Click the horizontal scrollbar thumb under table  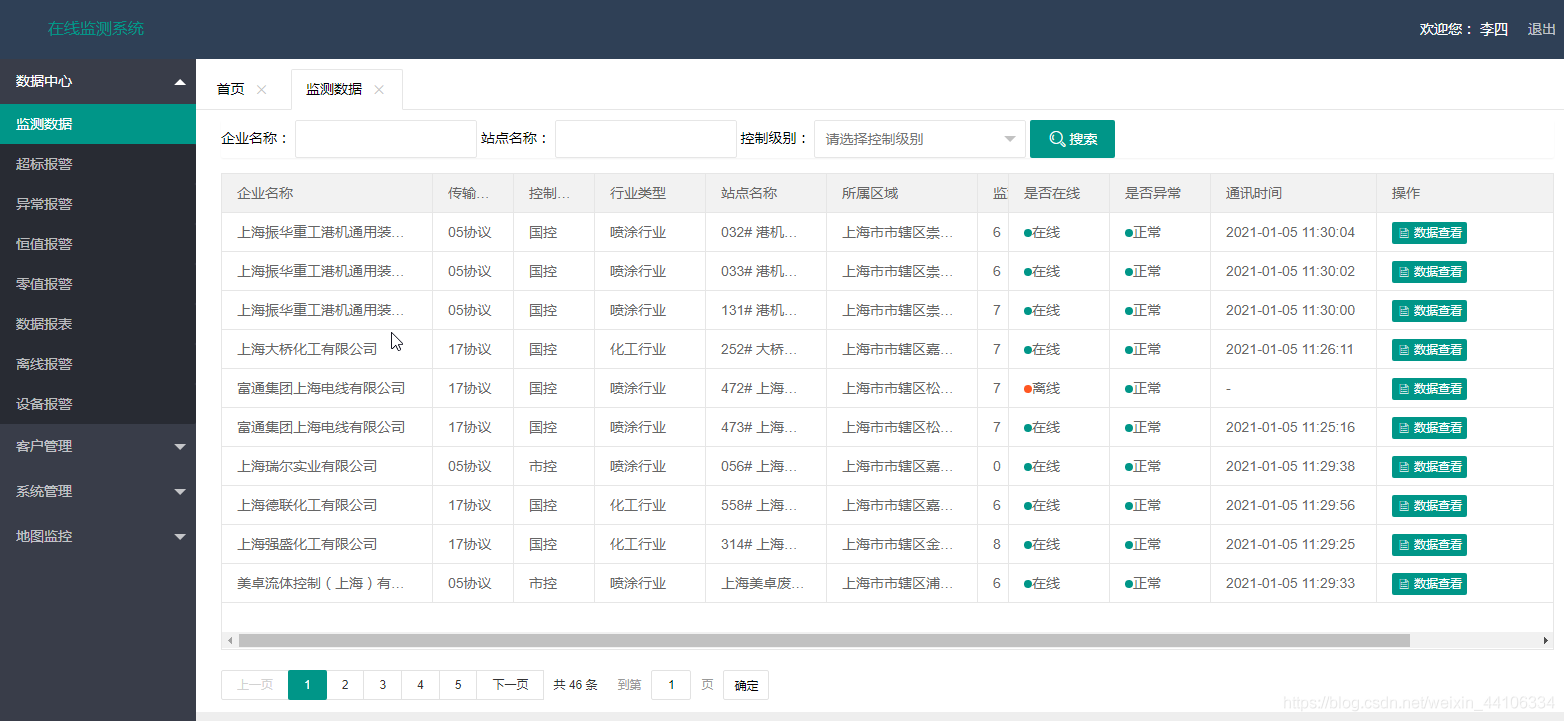click(x=824, y=640)
